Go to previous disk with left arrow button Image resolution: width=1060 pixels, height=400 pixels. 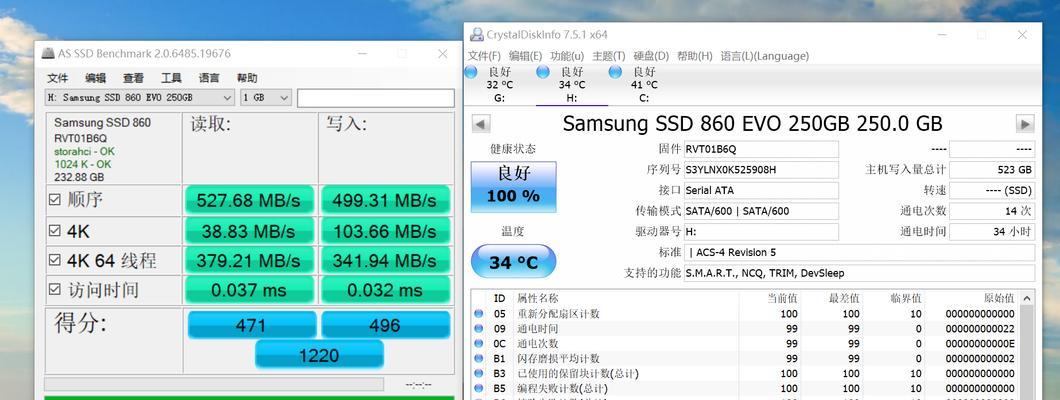tap(481, 124)
